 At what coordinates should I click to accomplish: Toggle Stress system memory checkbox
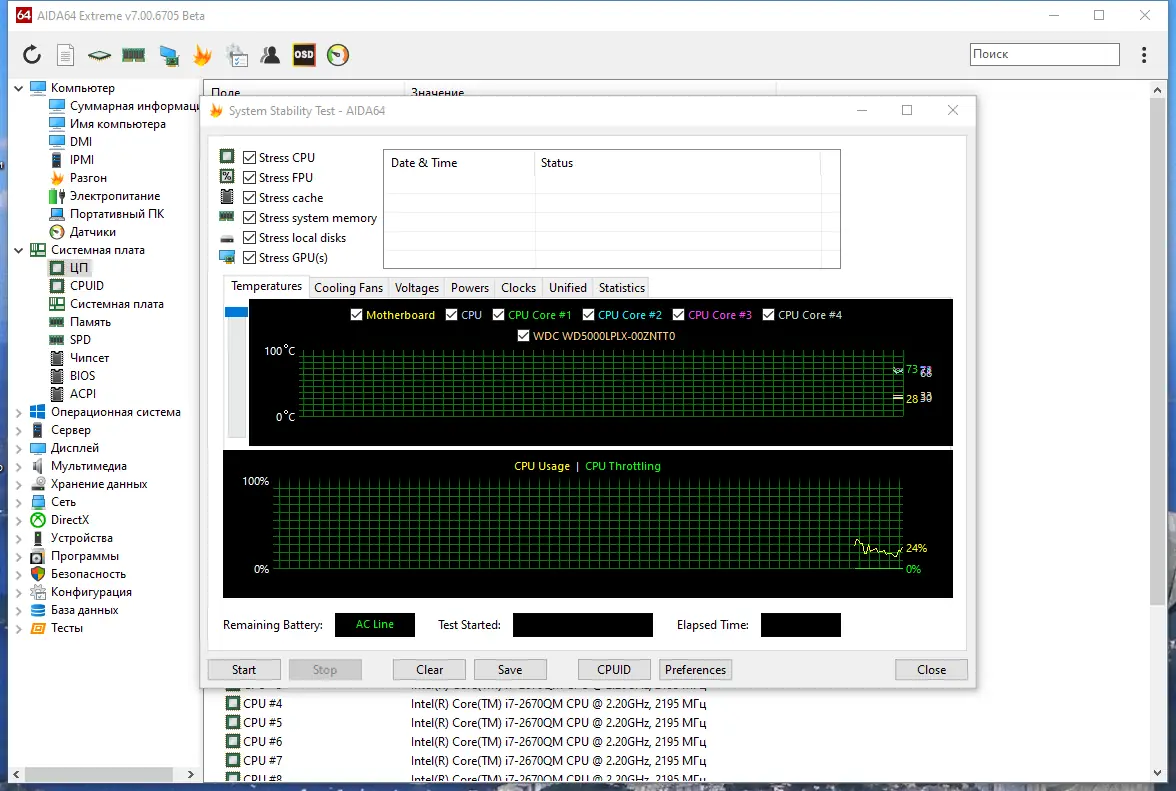tap(250, 217)
